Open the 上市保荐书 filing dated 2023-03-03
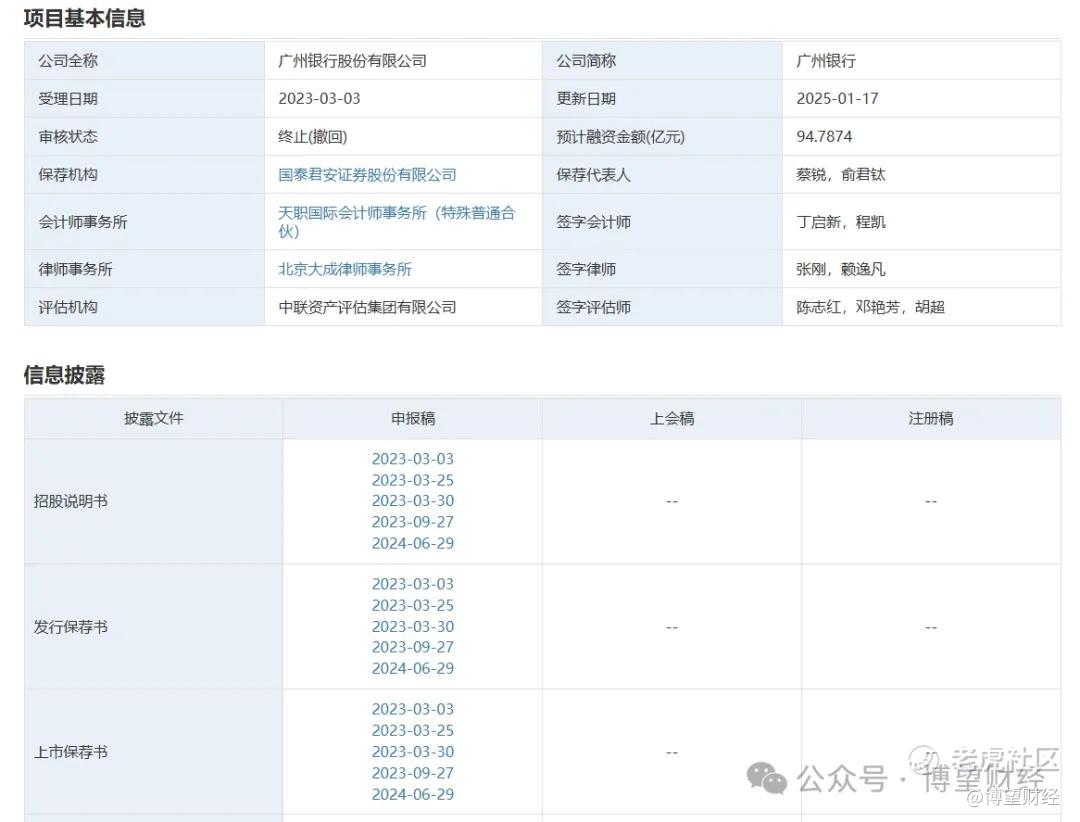Image resolution: width=1080 pixels, height=822 pixels. click(413, 710)
